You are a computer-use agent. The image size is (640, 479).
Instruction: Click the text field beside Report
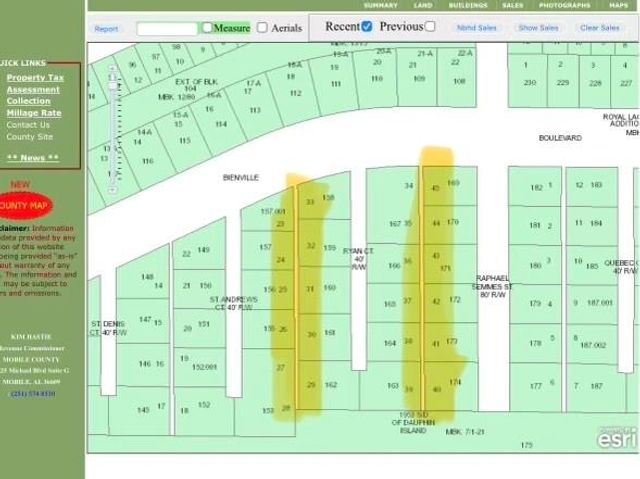tap(166, 29)
